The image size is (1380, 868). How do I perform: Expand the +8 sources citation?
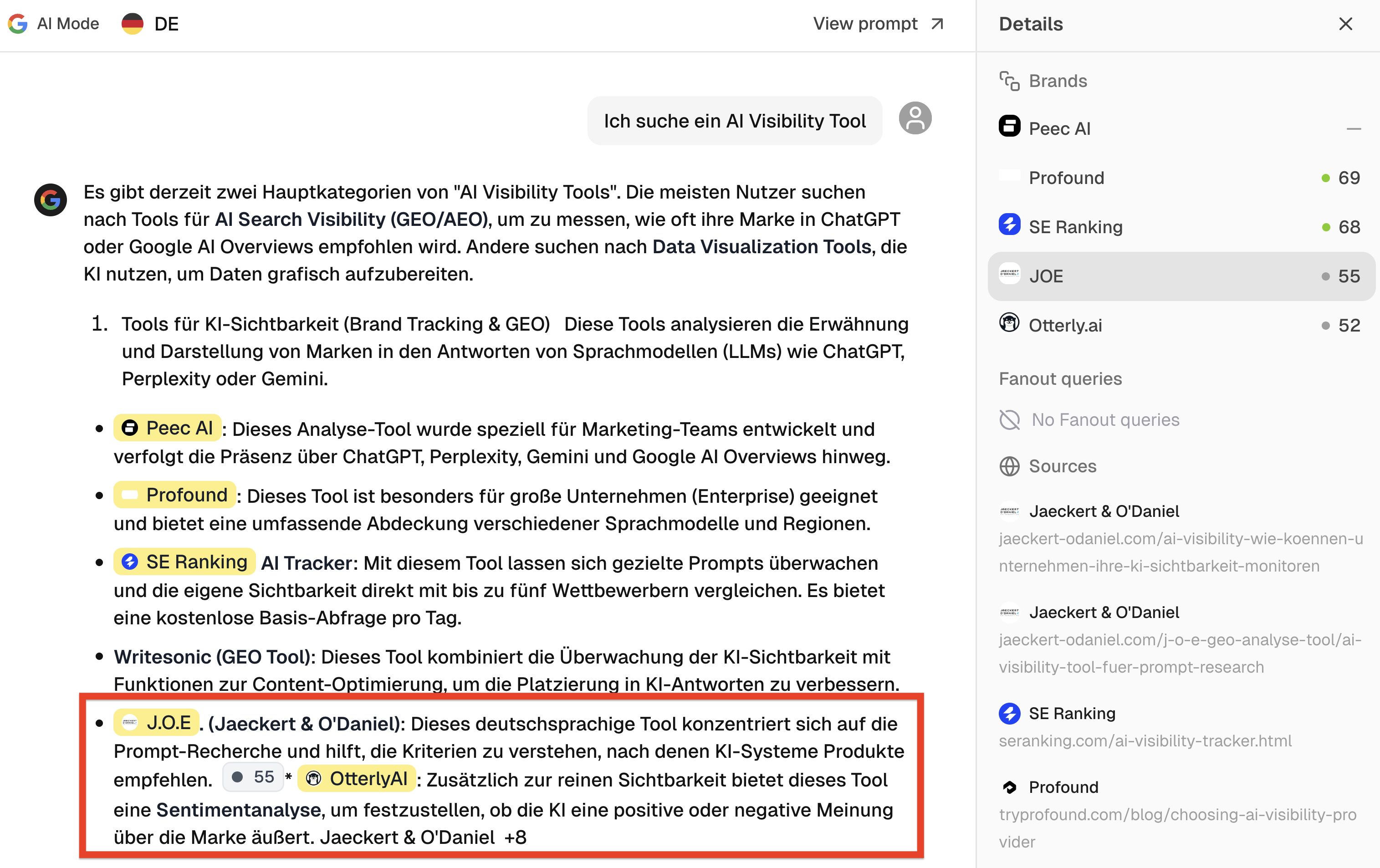pyautogui.click(x=515, y=837)
